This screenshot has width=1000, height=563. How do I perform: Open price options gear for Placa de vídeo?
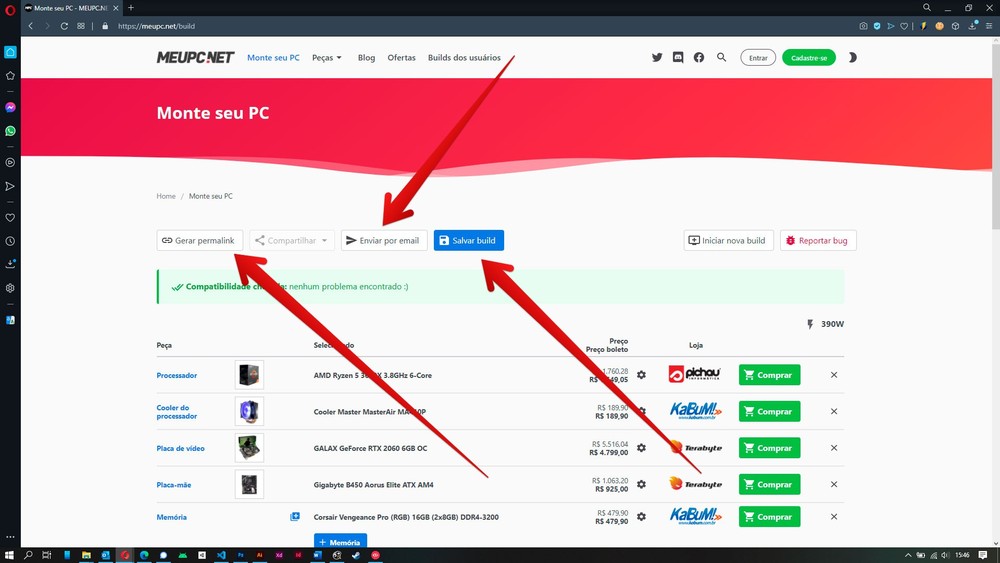click(x=641, y=448)
